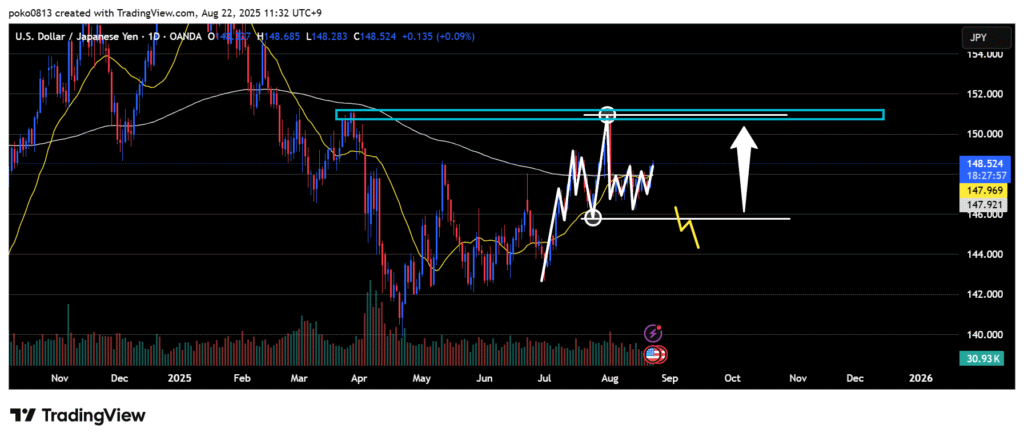Click the +0.135 (+0.09%) change value
The image size is (1024, 441).
click(439, 37)
